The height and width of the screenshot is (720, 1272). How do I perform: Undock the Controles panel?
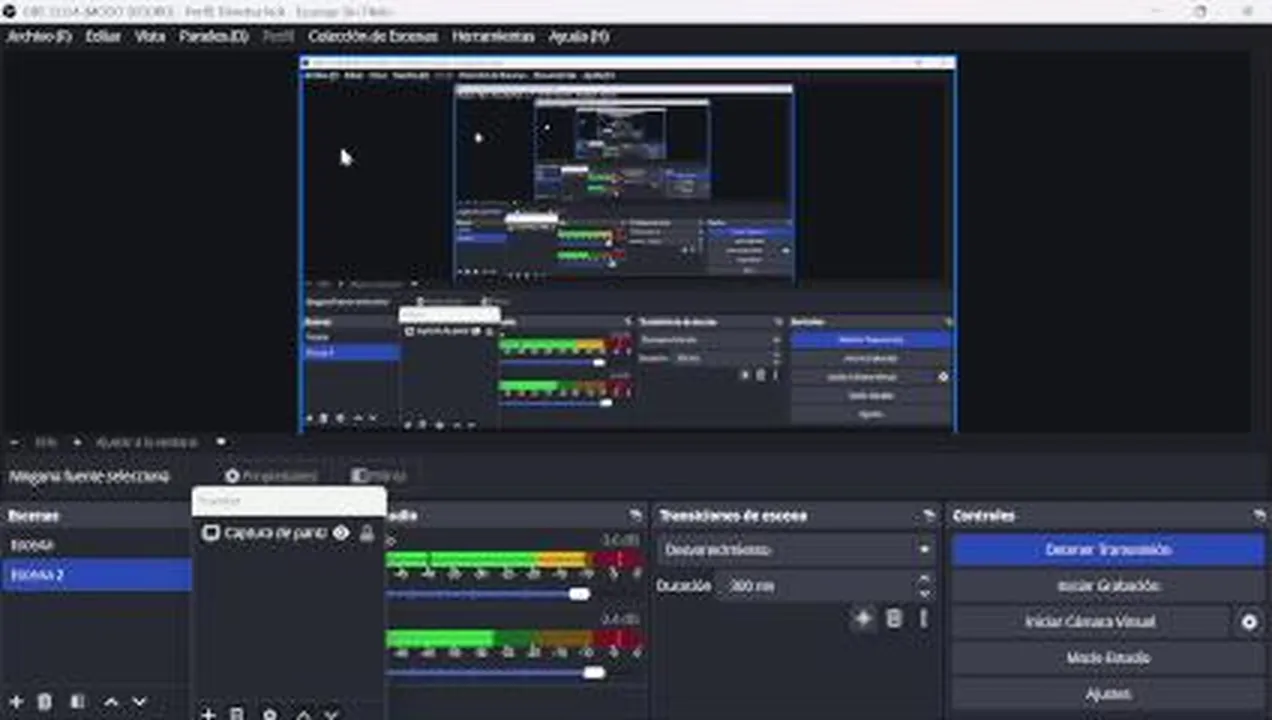1258,516
